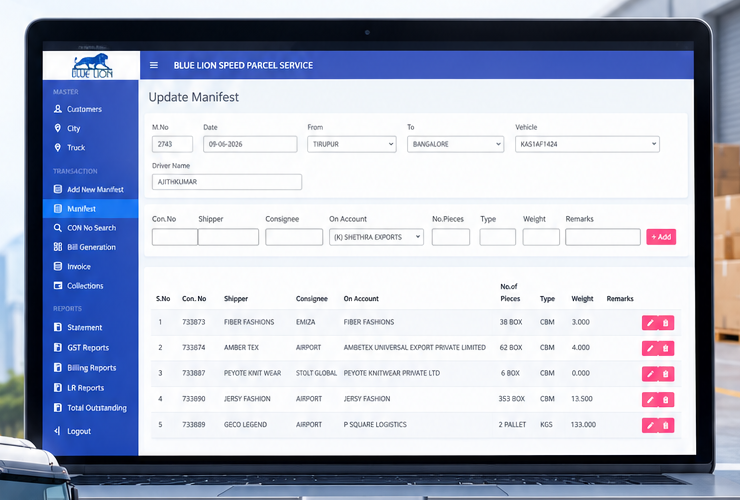Select the Manifest menu item

(x=90, y=209)
